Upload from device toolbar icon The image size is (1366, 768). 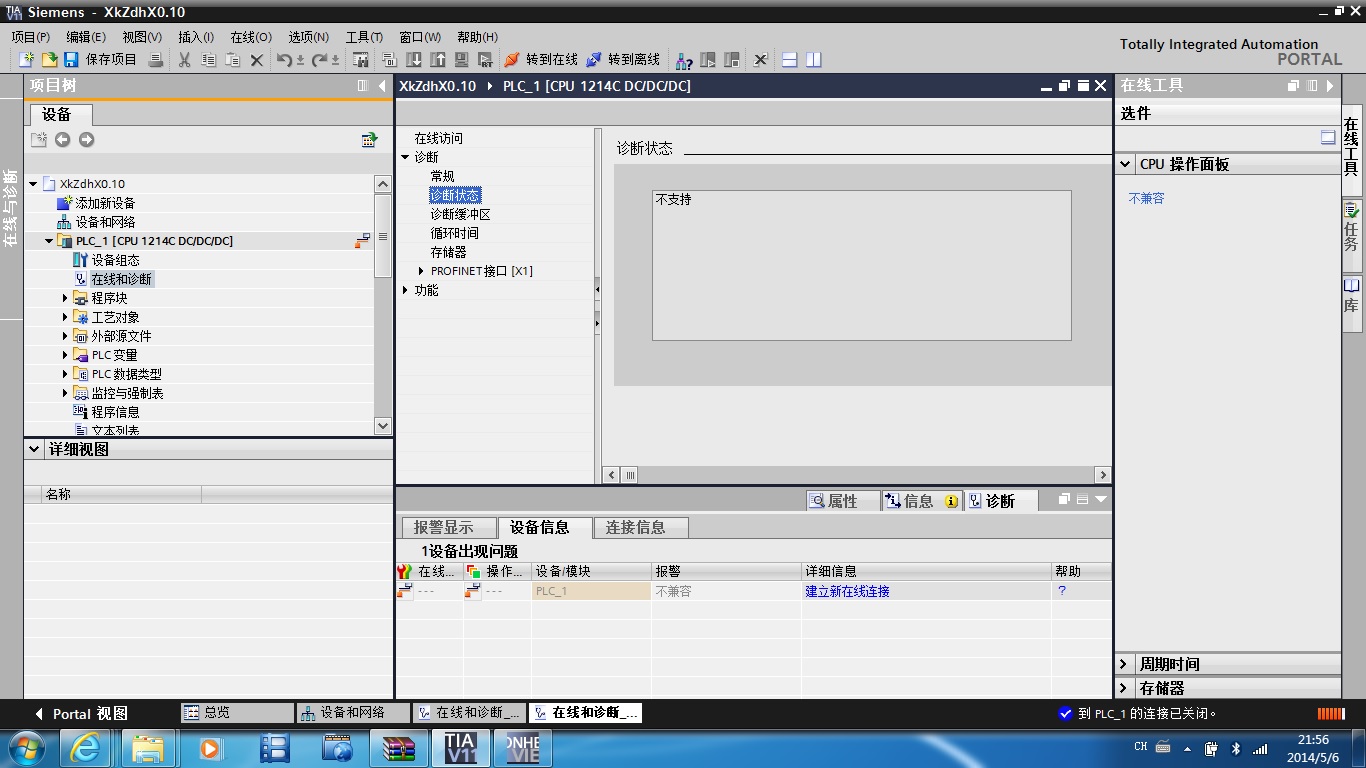[438, 60]
